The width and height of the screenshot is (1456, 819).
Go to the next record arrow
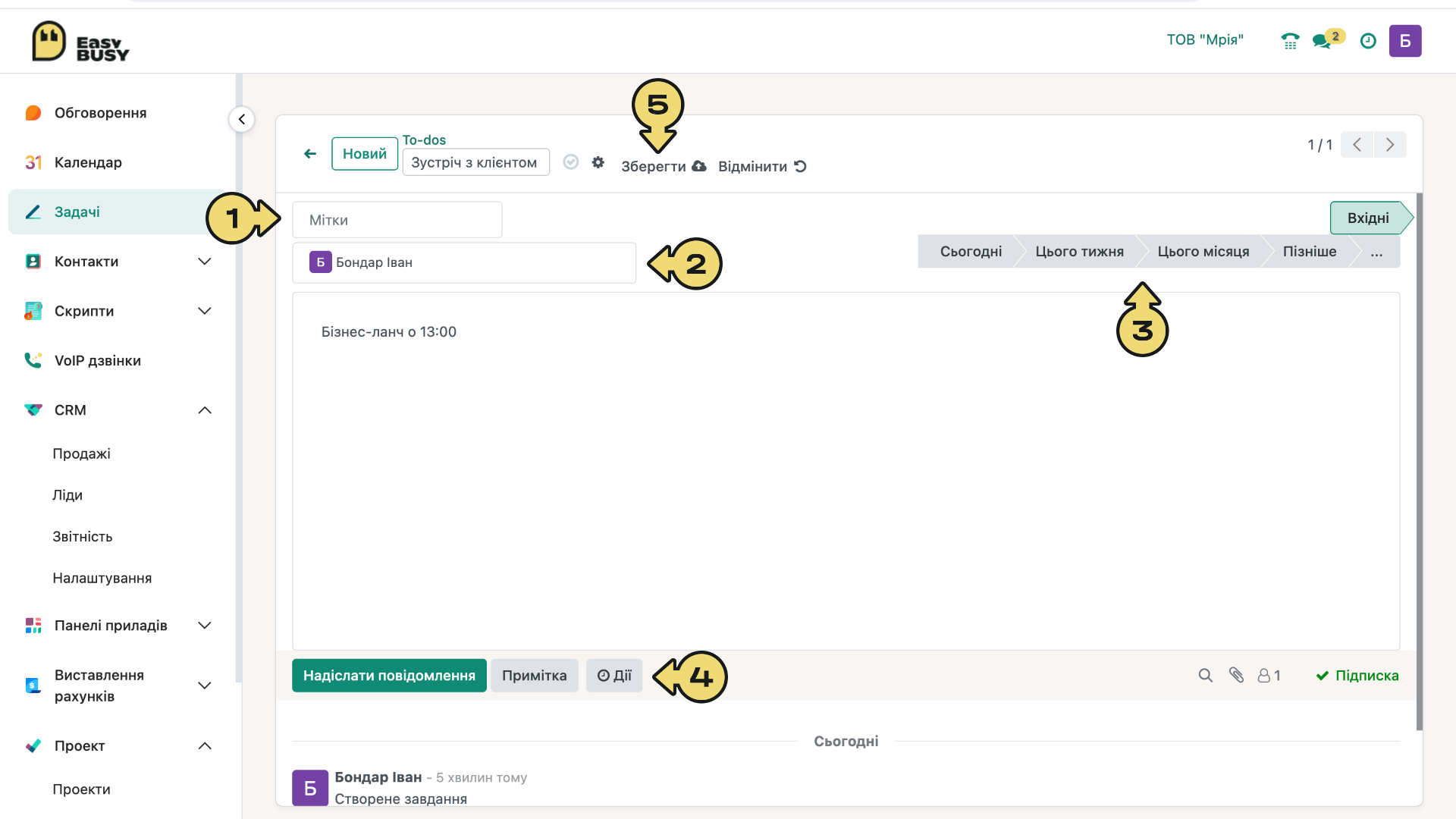pyautogui.click(x=1390, y=145)
